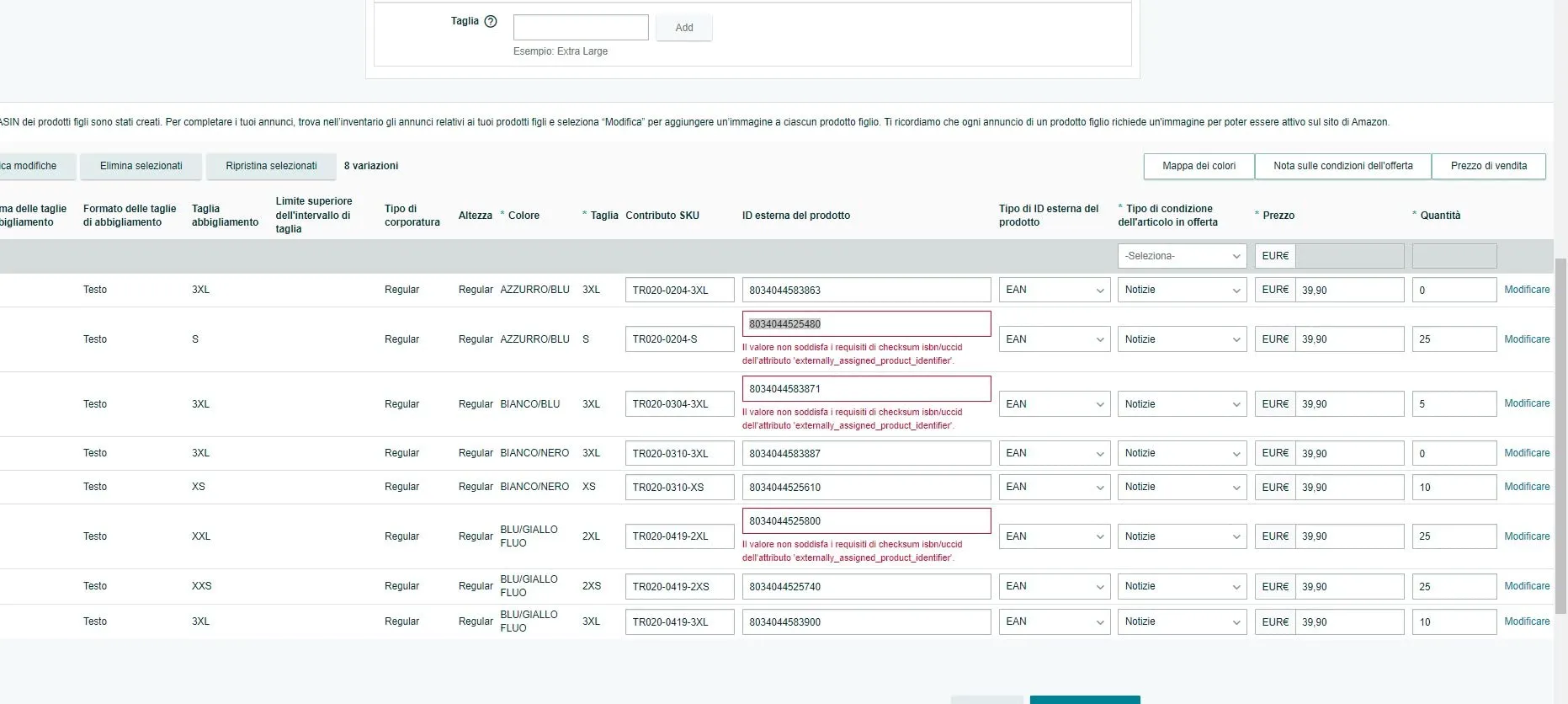
Task: Click Elimina selezionati button
Action: [141, 166]
